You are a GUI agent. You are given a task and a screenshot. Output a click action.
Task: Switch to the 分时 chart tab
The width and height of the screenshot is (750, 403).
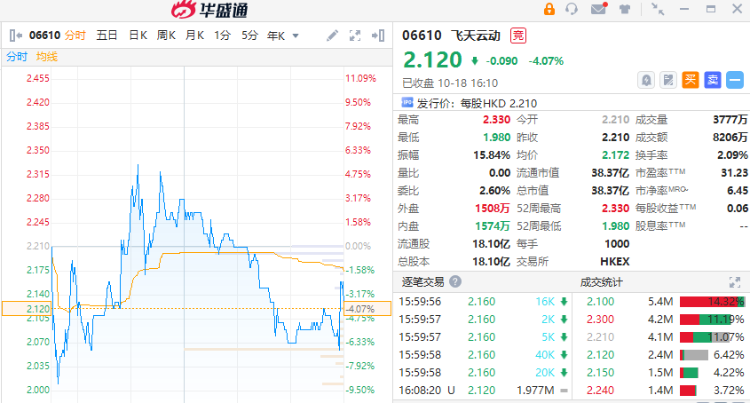pos(75,35)
